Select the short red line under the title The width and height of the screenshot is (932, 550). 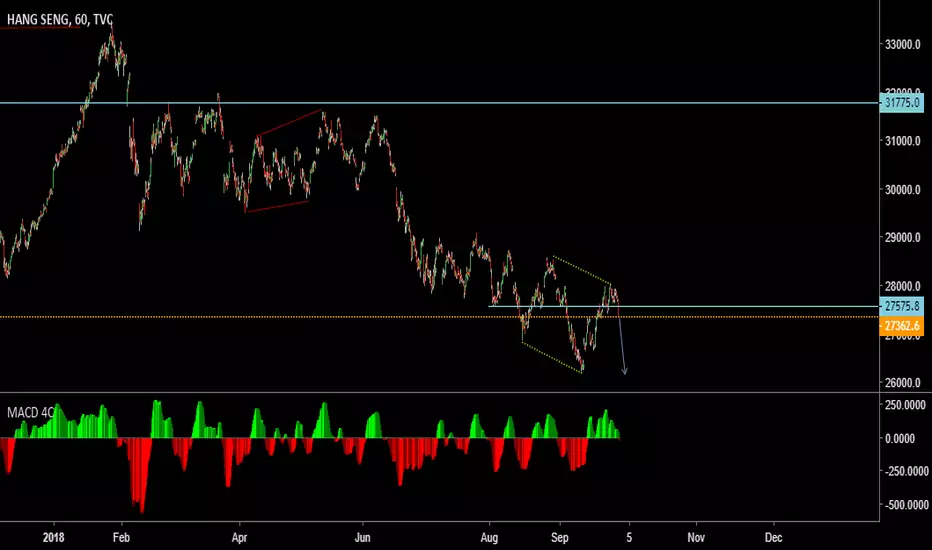(40, 28)
